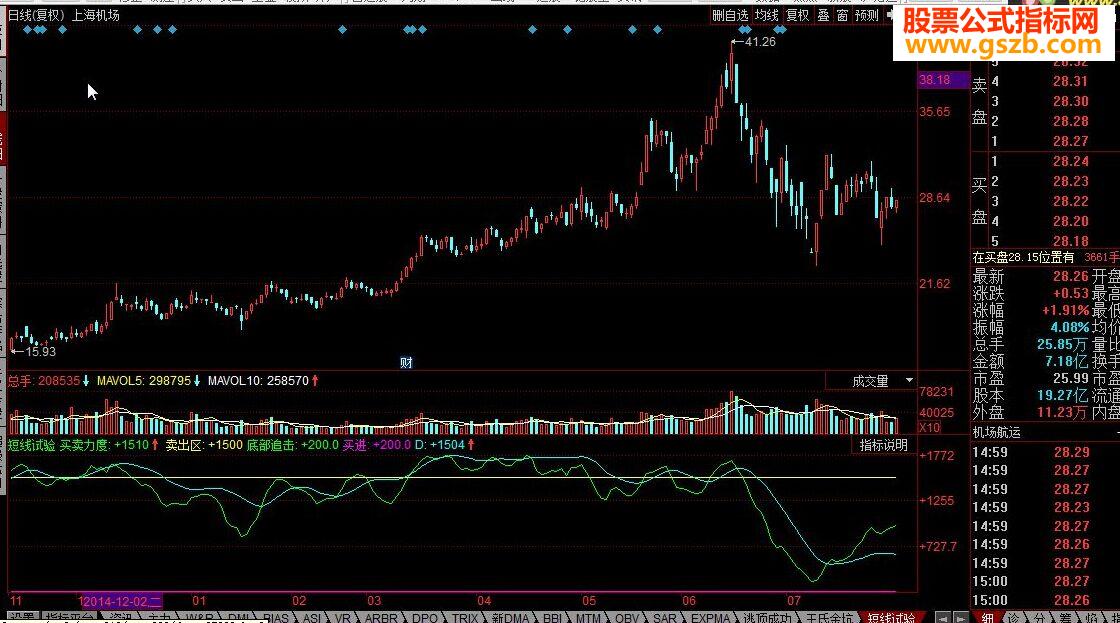Select the EXPMA indicator tab
This screenshot has width=1120, height=623.
(x=710, y=617)
